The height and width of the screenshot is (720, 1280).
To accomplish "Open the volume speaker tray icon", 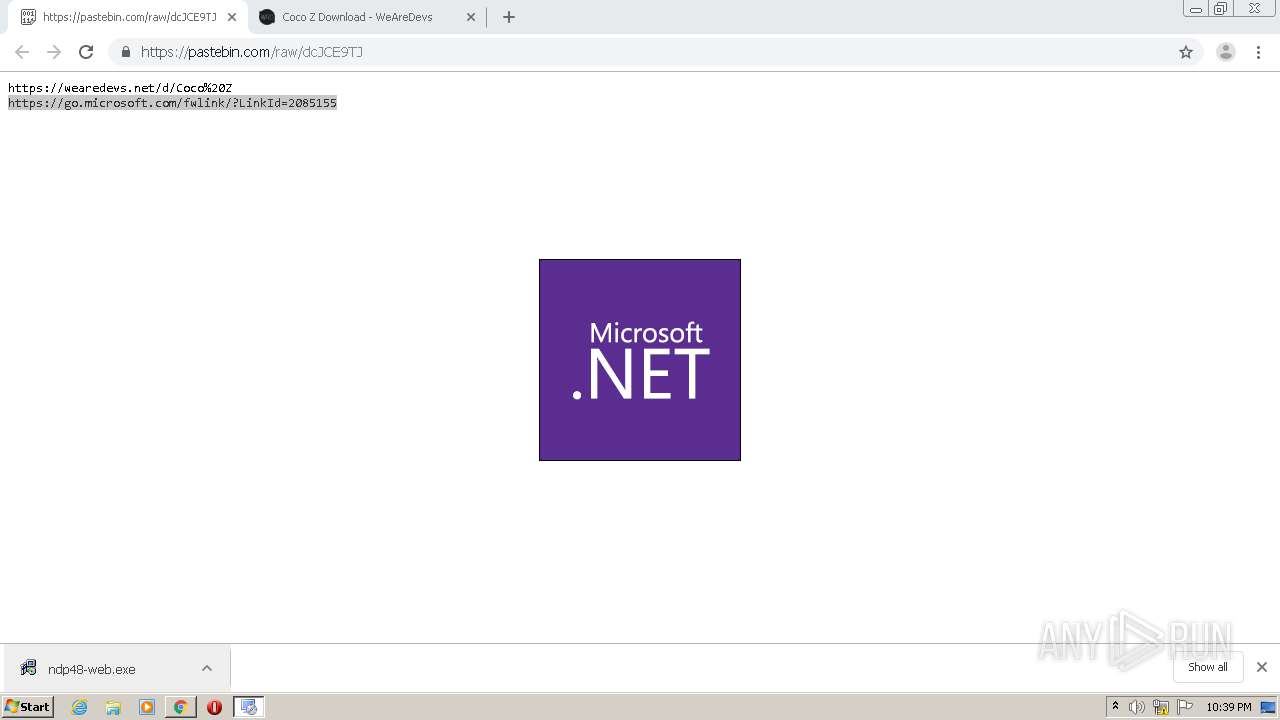I will [x=1137, y=707].
